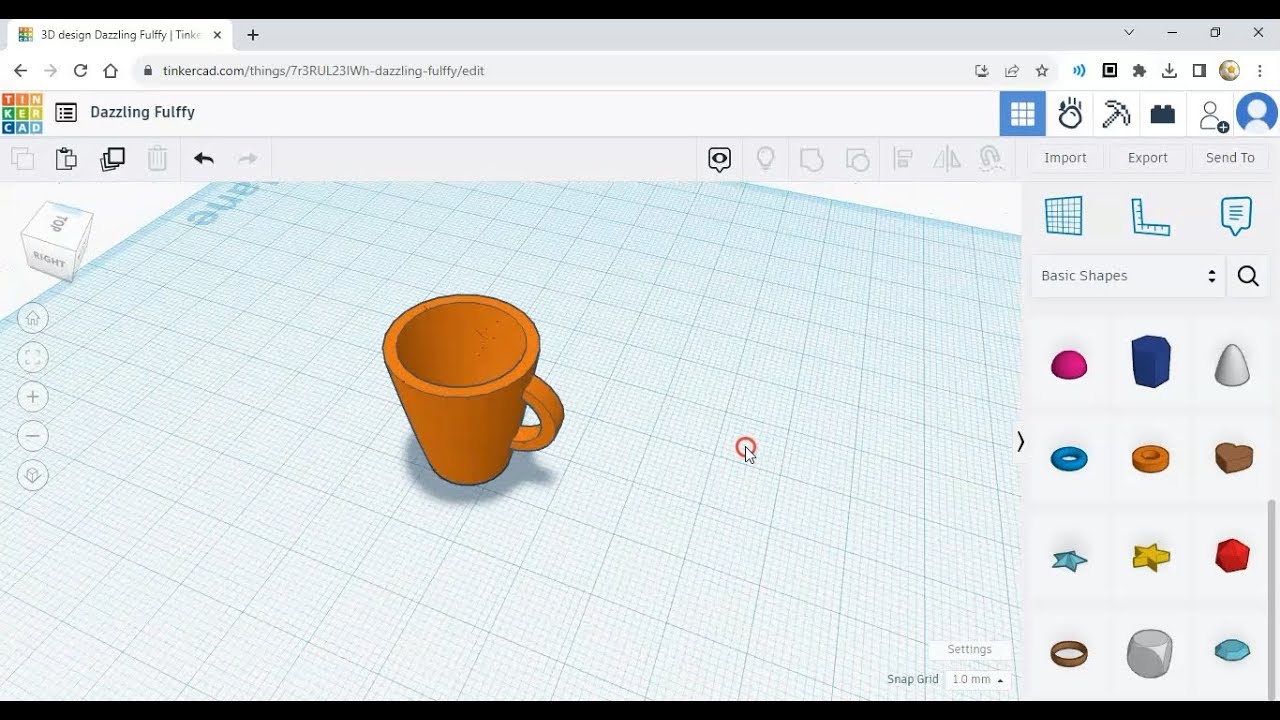Pick the pink half sphere shape
The height and width of the screenshot is (720, 1280).
(1069, 365)
